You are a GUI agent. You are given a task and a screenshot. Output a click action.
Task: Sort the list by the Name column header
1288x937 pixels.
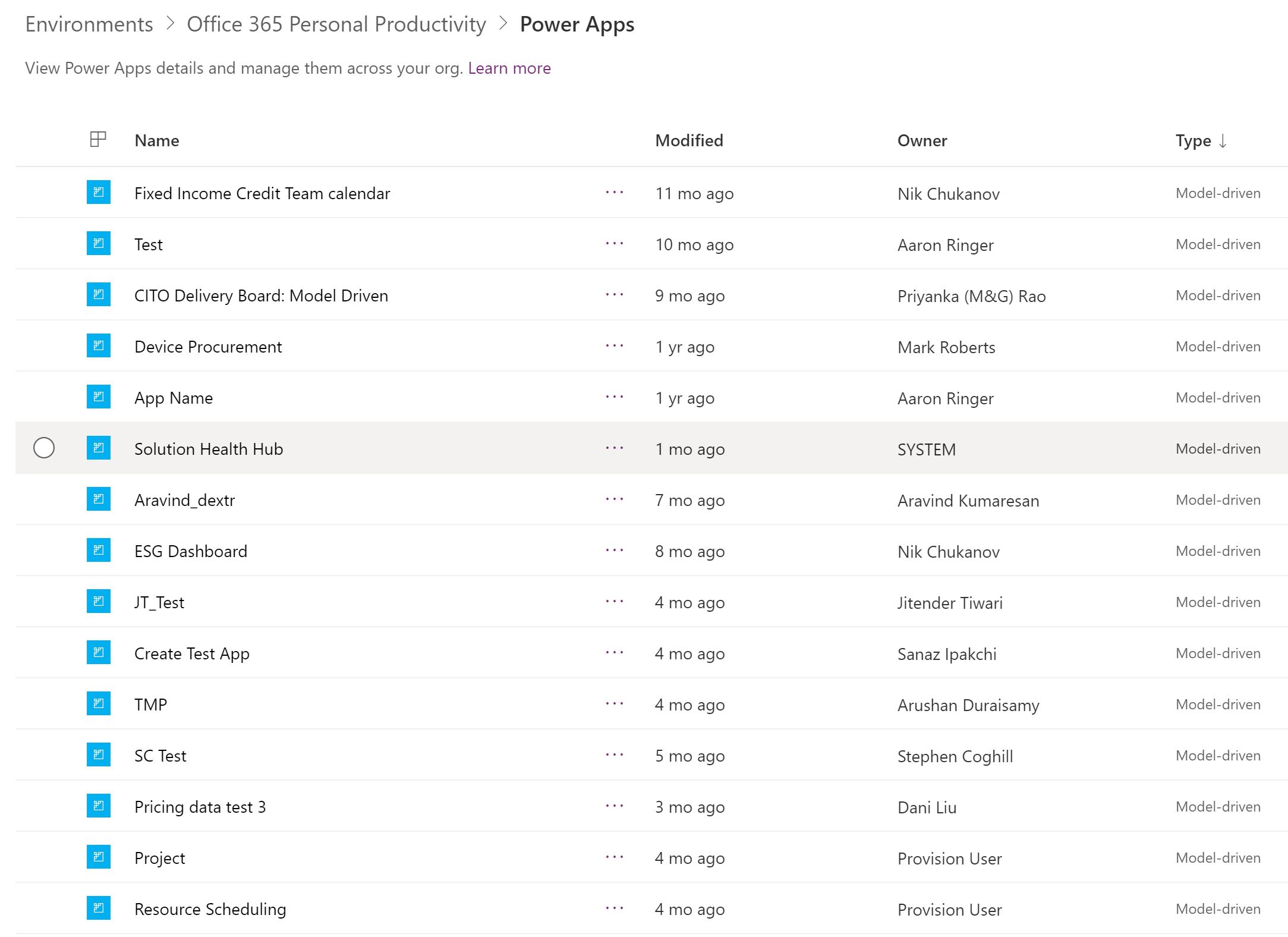pos(156,140)
